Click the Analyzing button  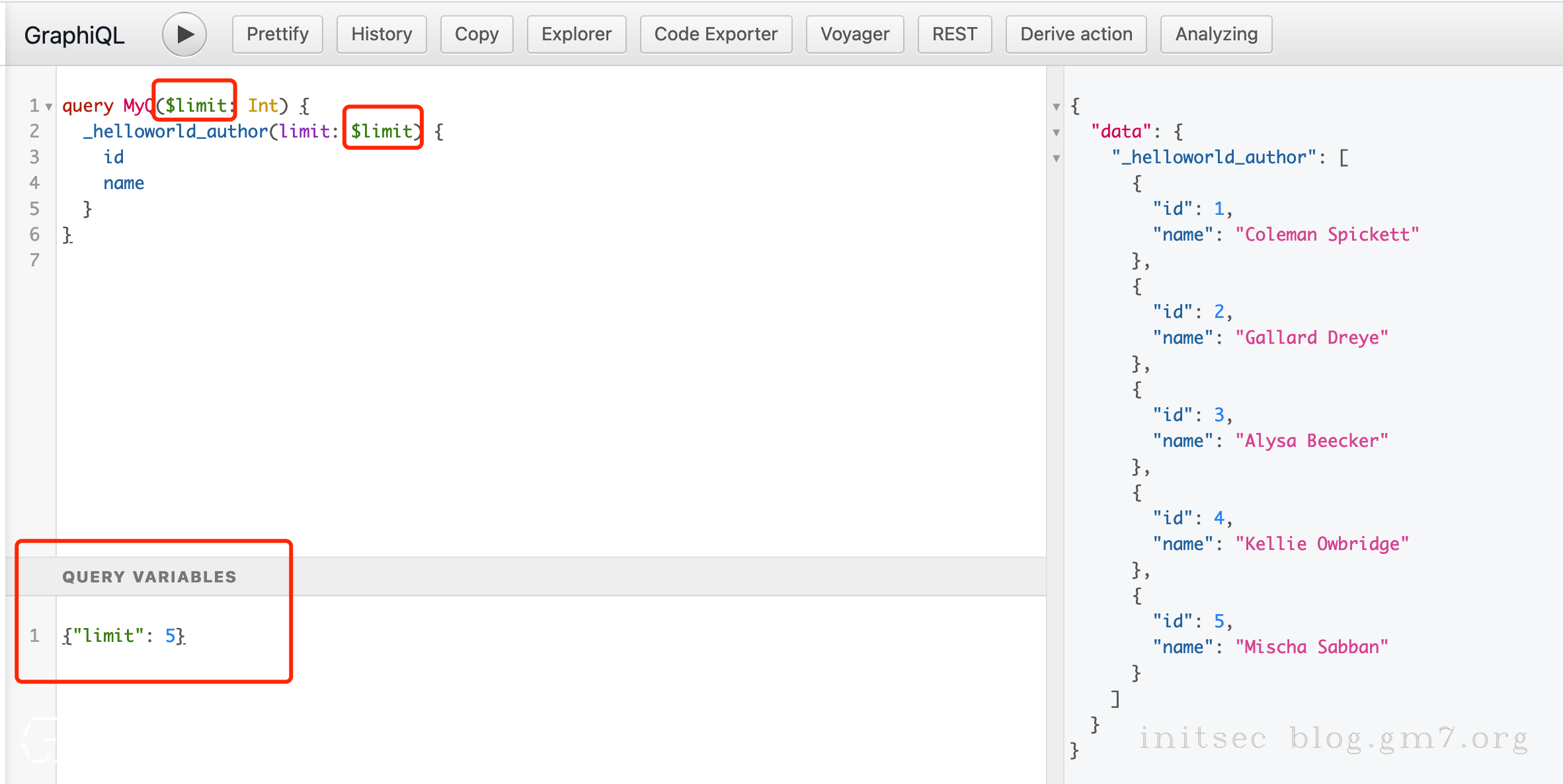click(x=1216, y=34)
